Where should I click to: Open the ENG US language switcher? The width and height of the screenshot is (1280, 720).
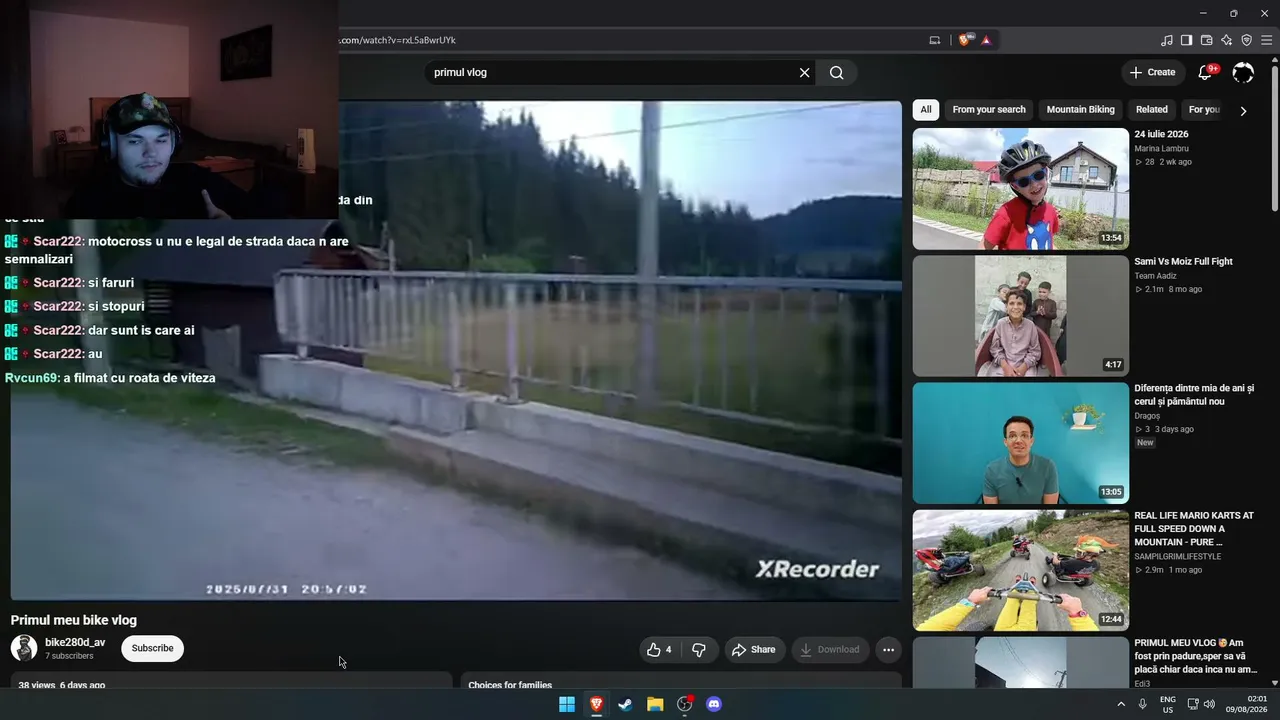[1168, 704]
